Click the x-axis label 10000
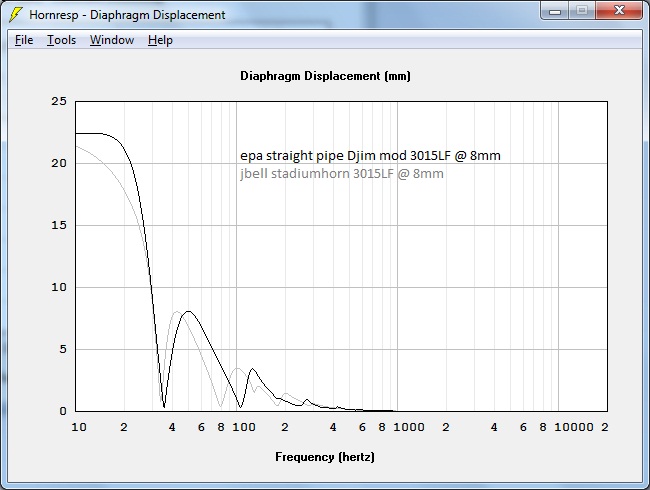Screen dimensions: 650x490 574,427
